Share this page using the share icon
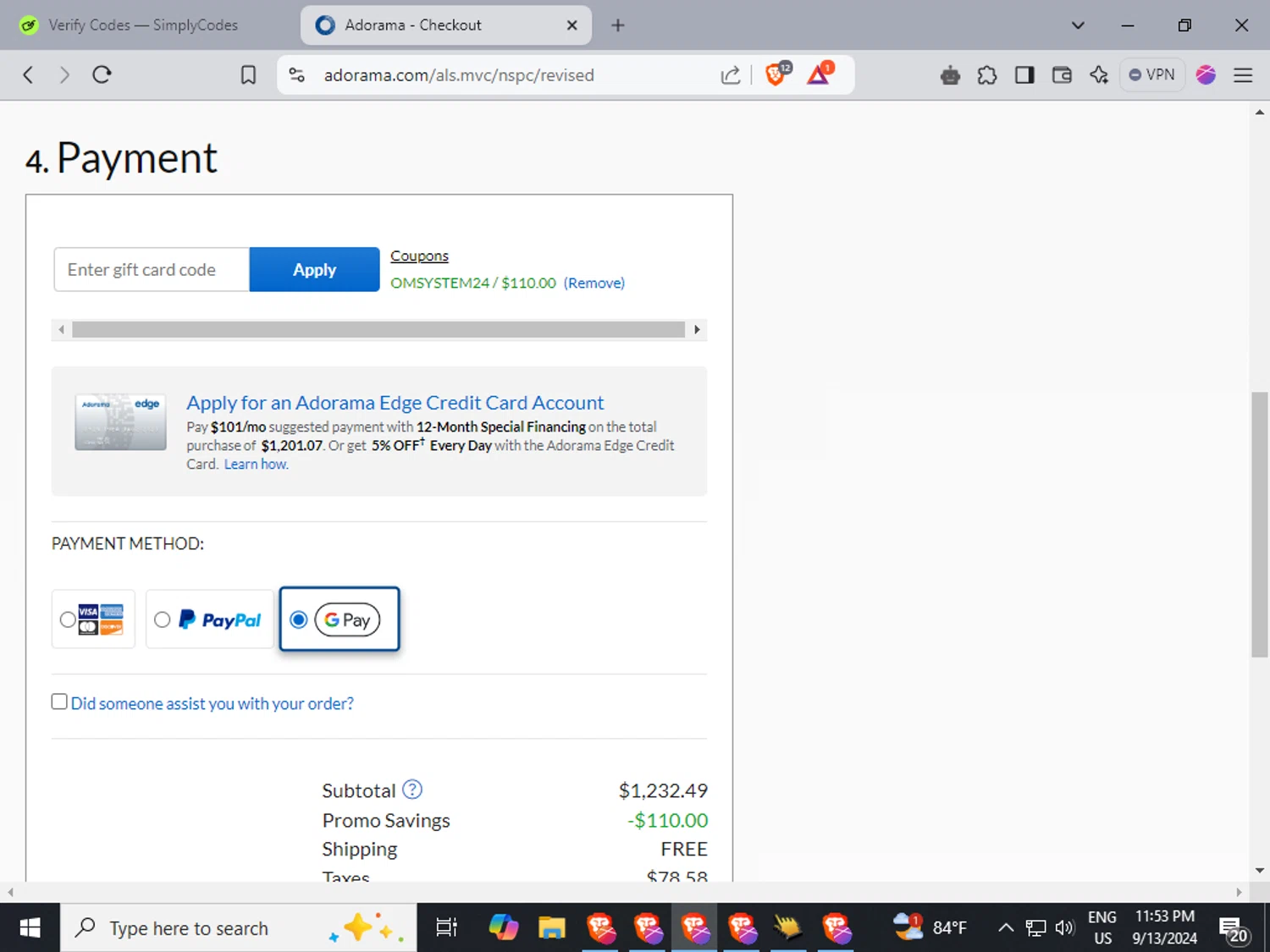This screenshot has width=1270, height=952. coord(730,75)
